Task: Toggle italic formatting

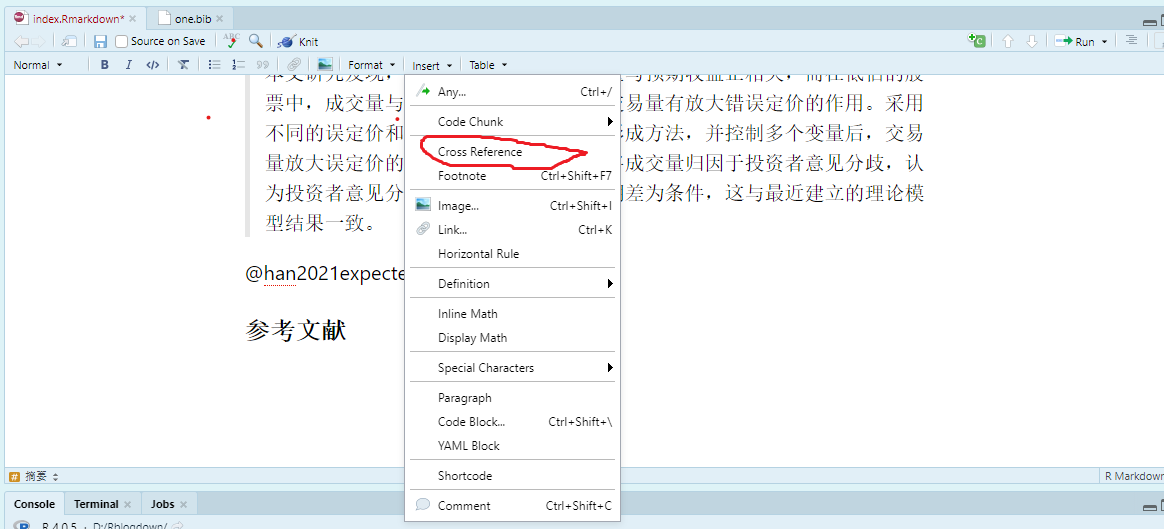Action: (128, 65)
